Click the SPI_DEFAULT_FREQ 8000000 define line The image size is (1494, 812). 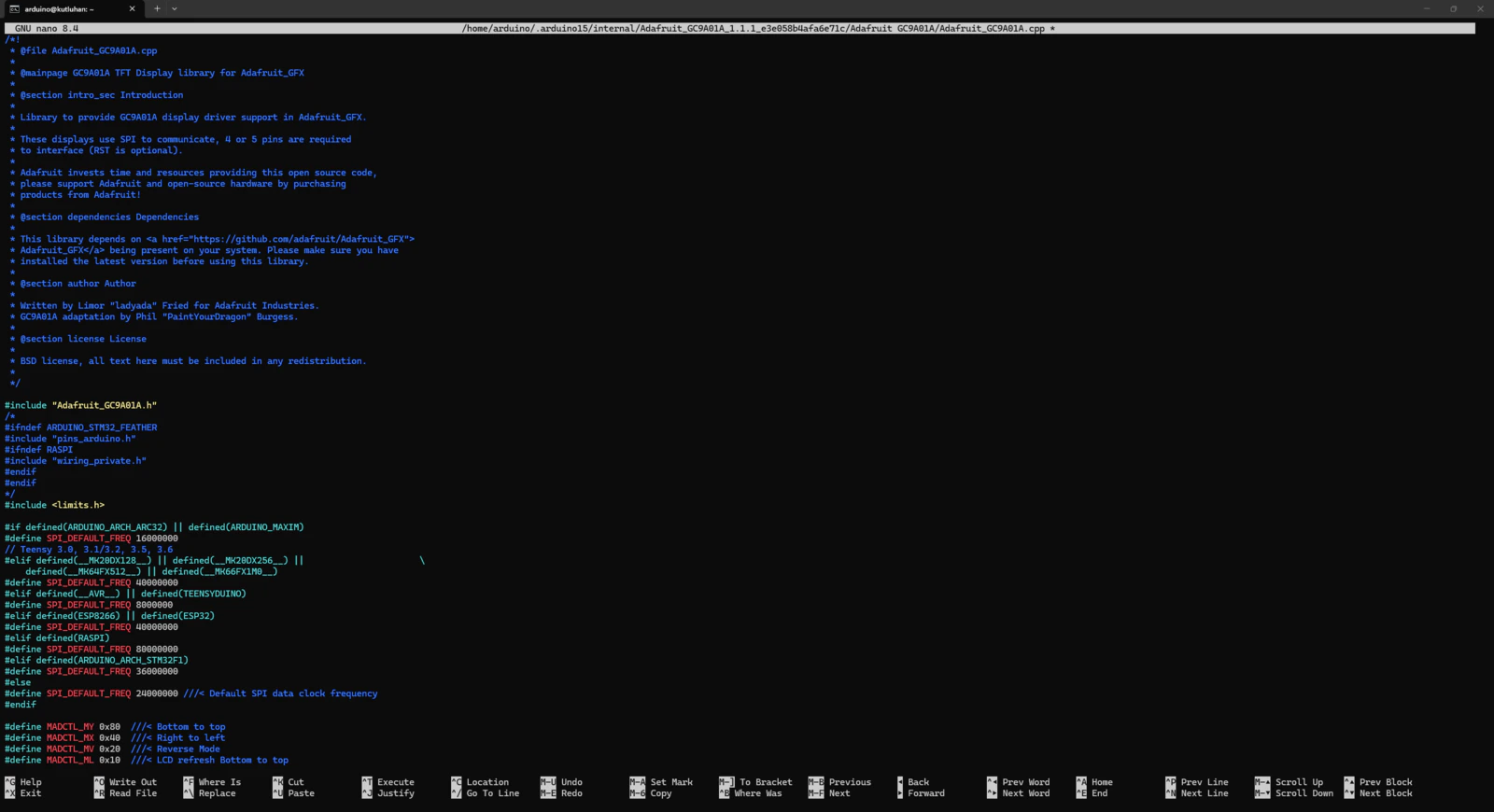89,605
